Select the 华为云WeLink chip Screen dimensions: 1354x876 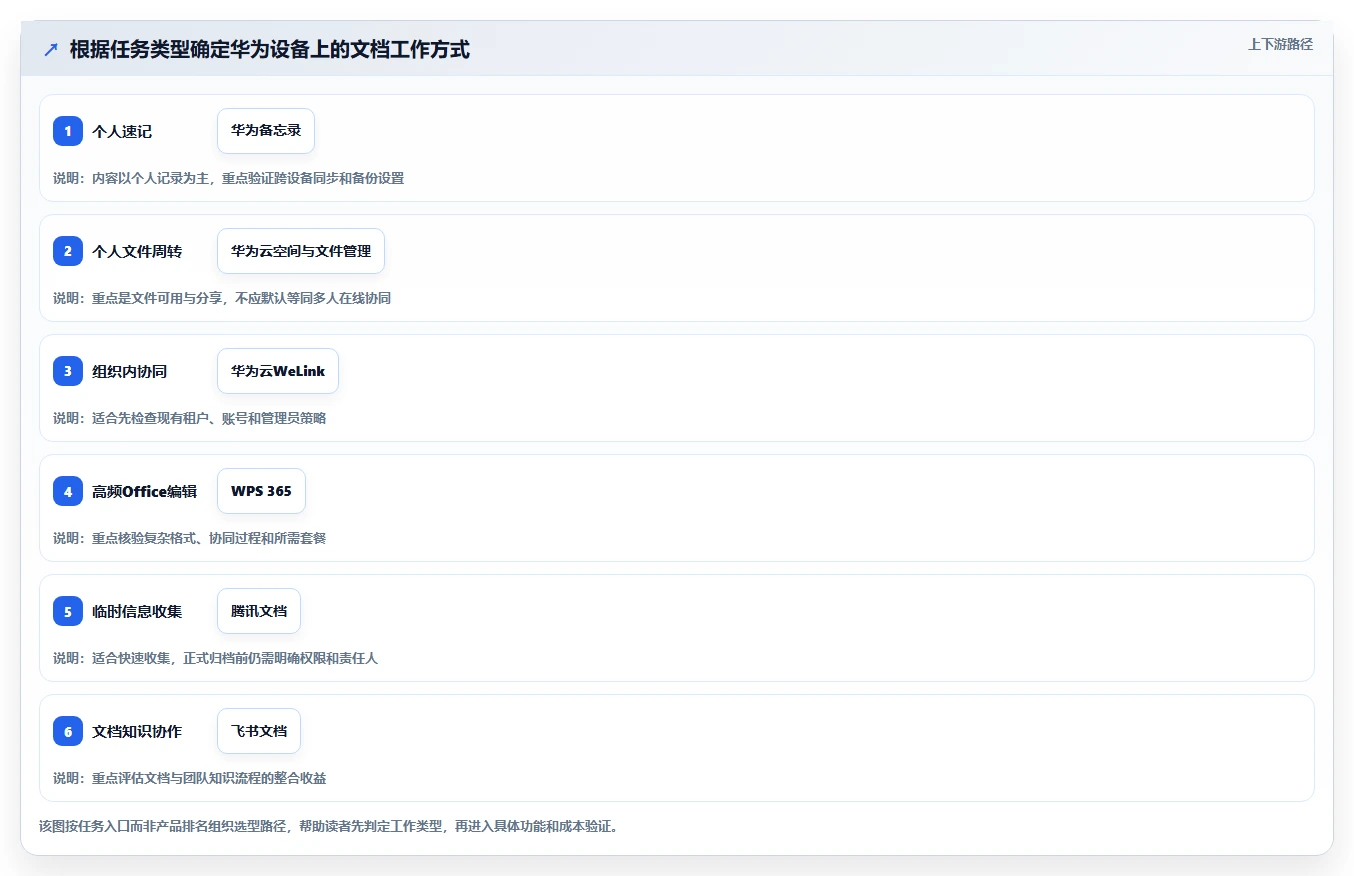[278, 371]
